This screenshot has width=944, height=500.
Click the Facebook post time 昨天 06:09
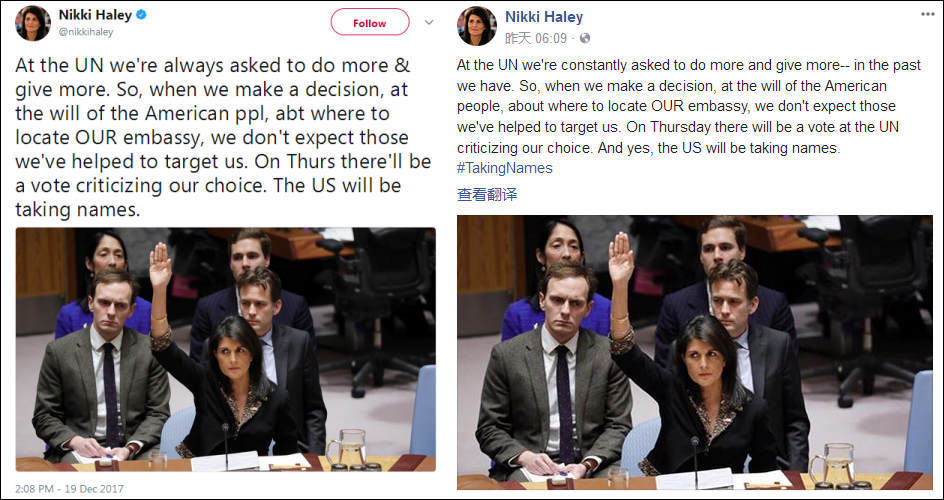point(536,39)
